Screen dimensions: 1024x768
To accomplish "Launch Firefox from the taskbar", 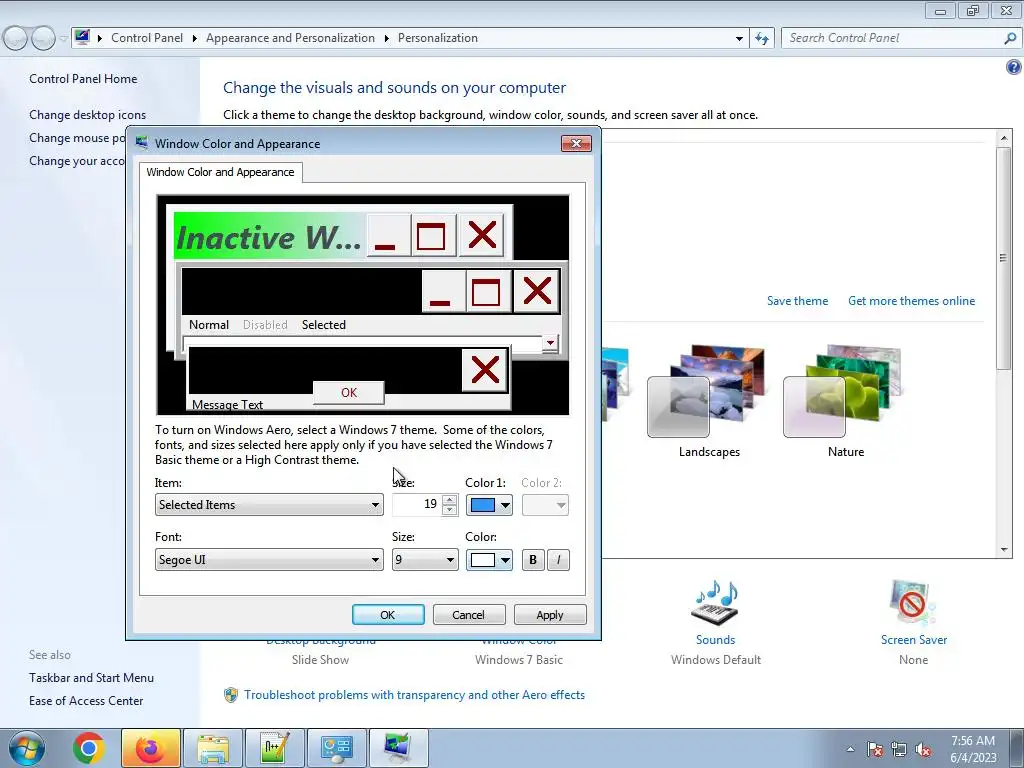I will [151, 748].
